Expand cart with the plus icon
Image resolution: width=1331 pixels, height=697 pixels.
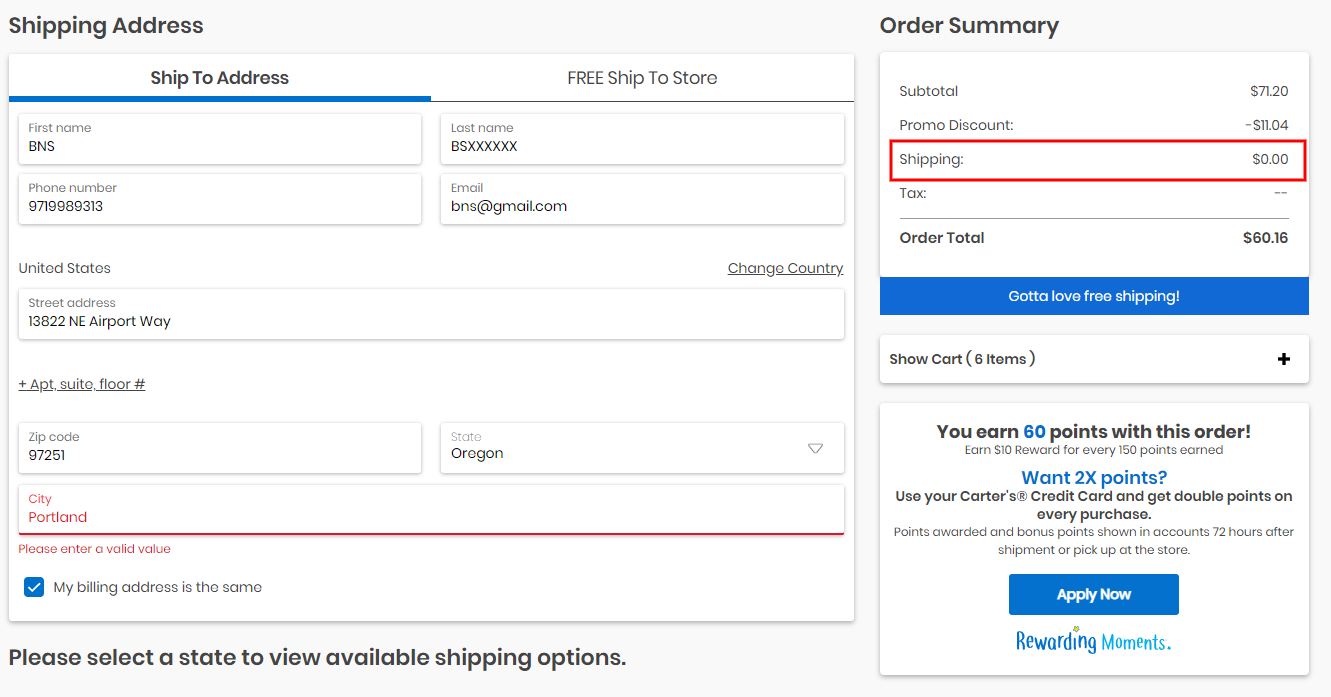[1284, 359]
